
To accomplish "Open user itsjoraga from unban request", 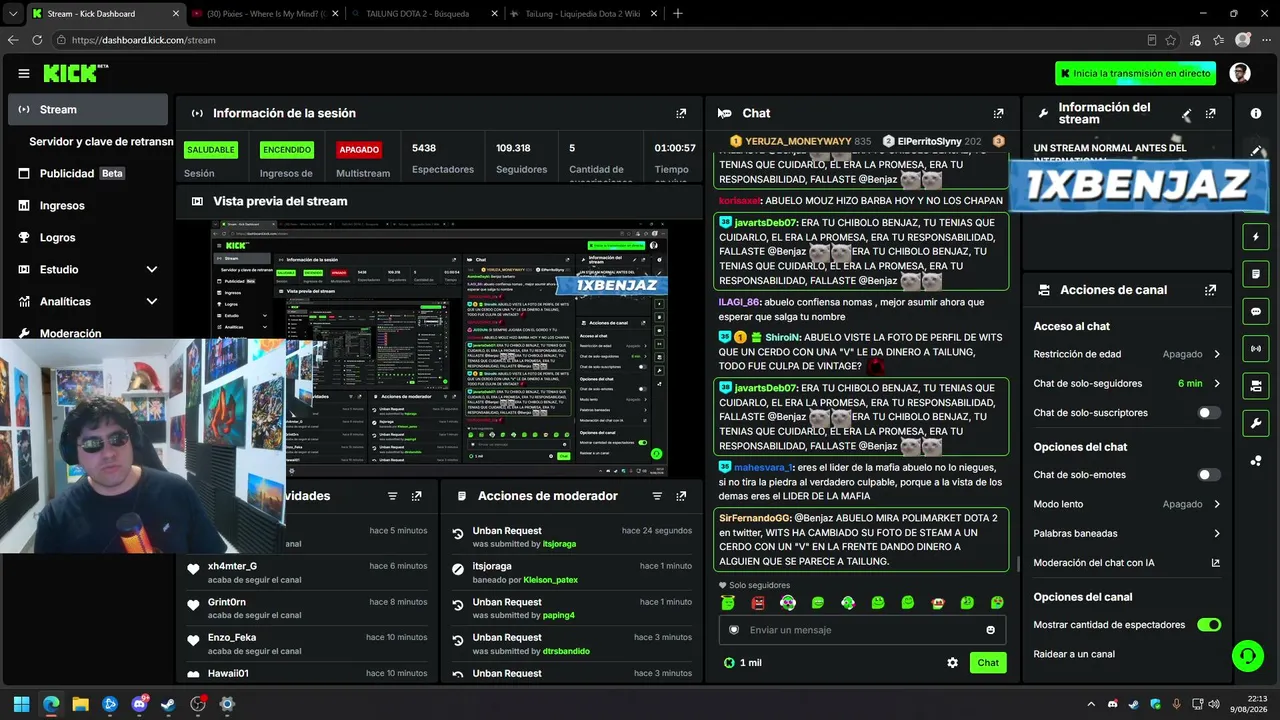I will click(559, 544).
